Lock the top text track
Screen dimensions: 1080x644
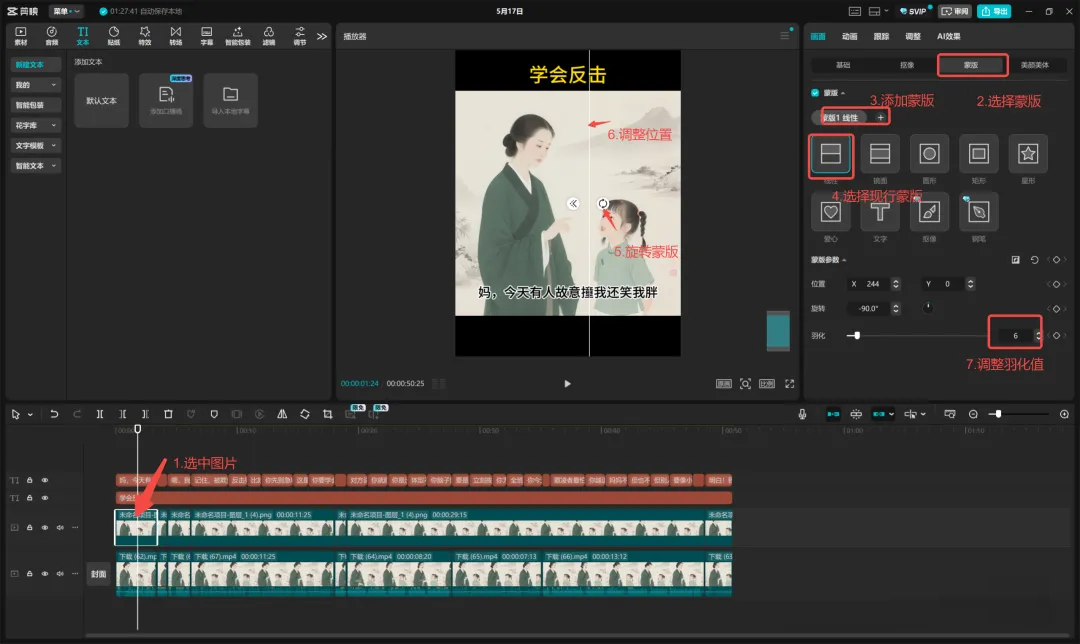[x=30, y=480]
